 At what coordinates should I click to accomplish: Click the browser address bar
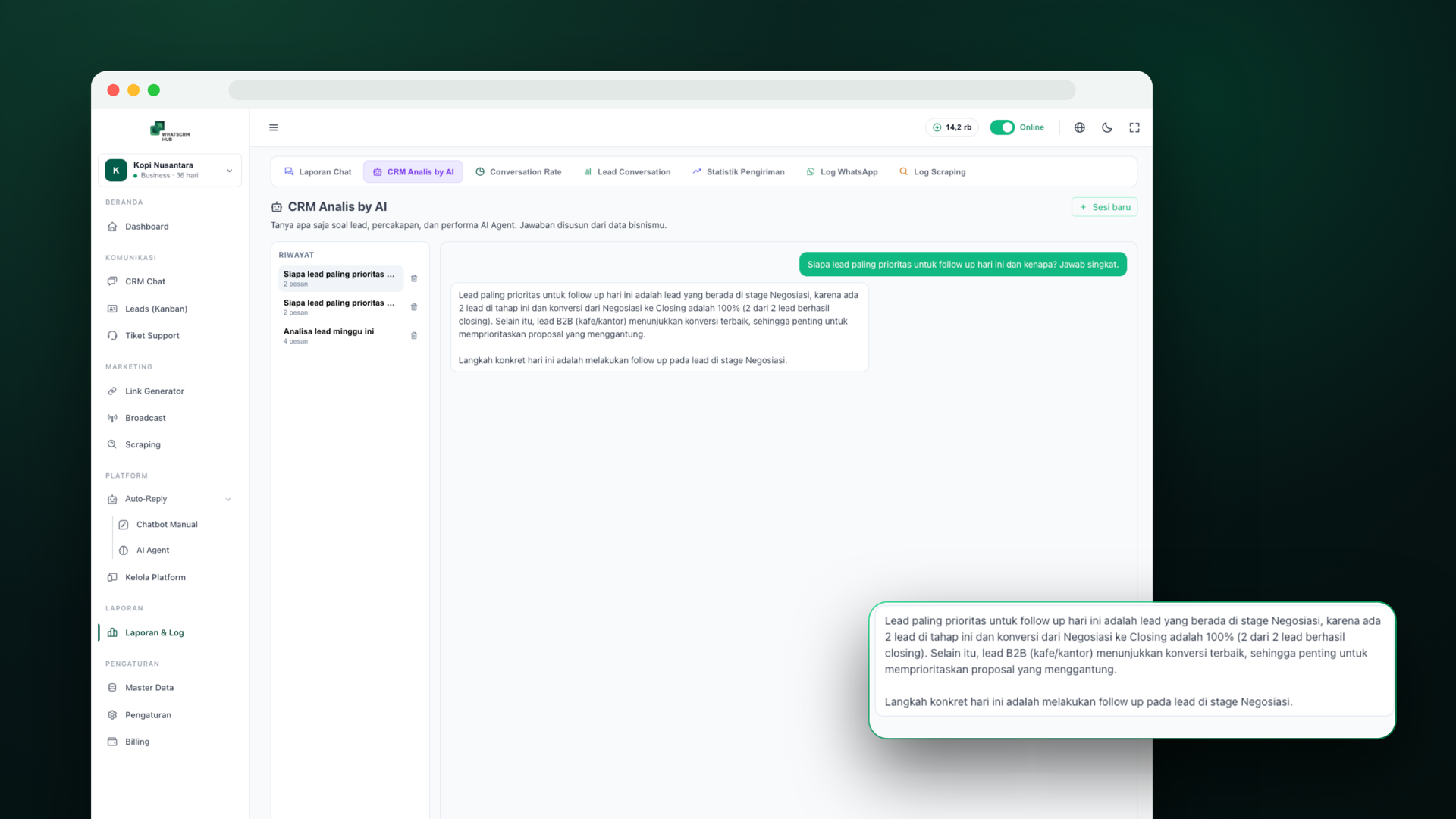coord(651,90)
